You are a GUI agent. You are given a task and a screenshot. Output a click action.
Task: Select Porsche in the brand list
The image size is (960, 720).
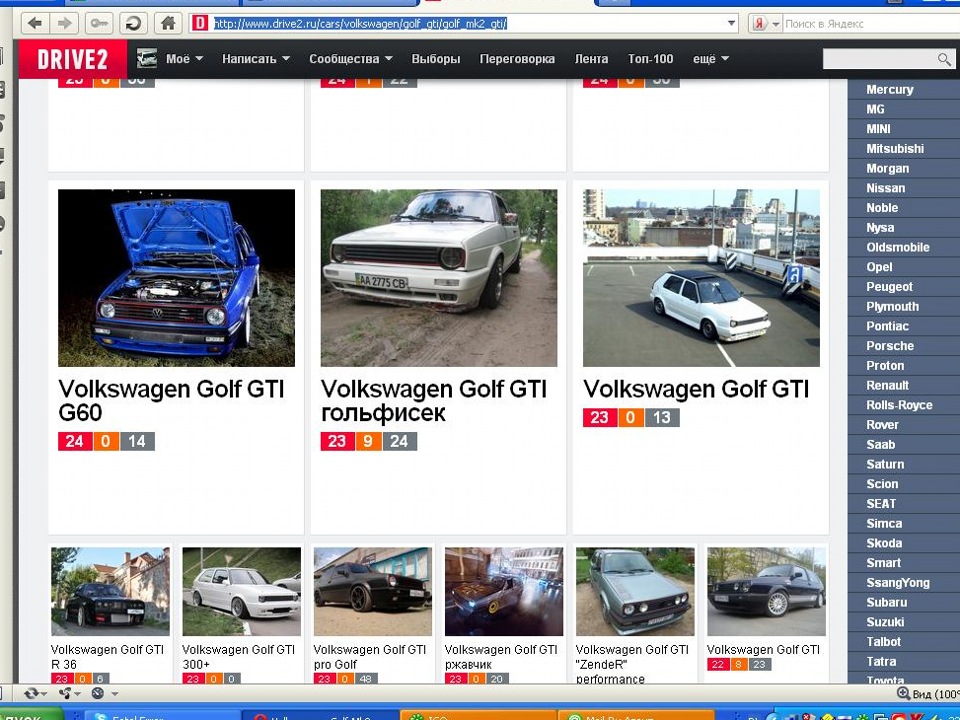coord(890,346)
